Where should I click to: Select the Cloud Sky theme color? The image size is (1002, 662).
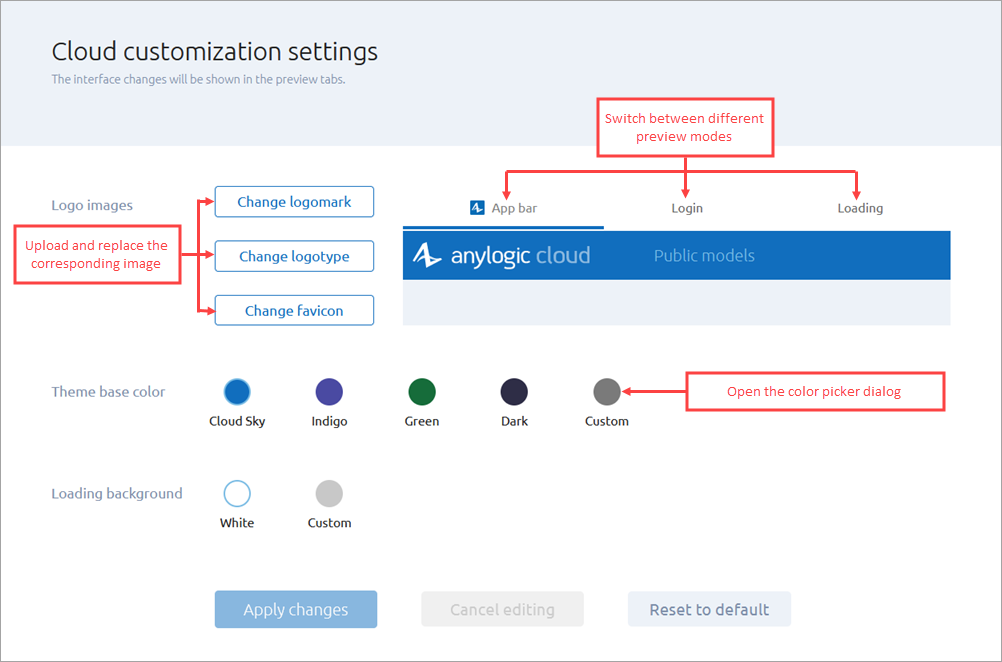[237, 392]
